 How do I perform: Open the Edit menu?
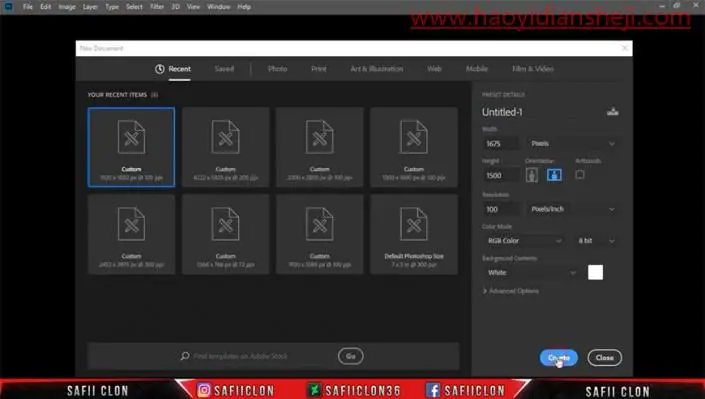[45, 7]
